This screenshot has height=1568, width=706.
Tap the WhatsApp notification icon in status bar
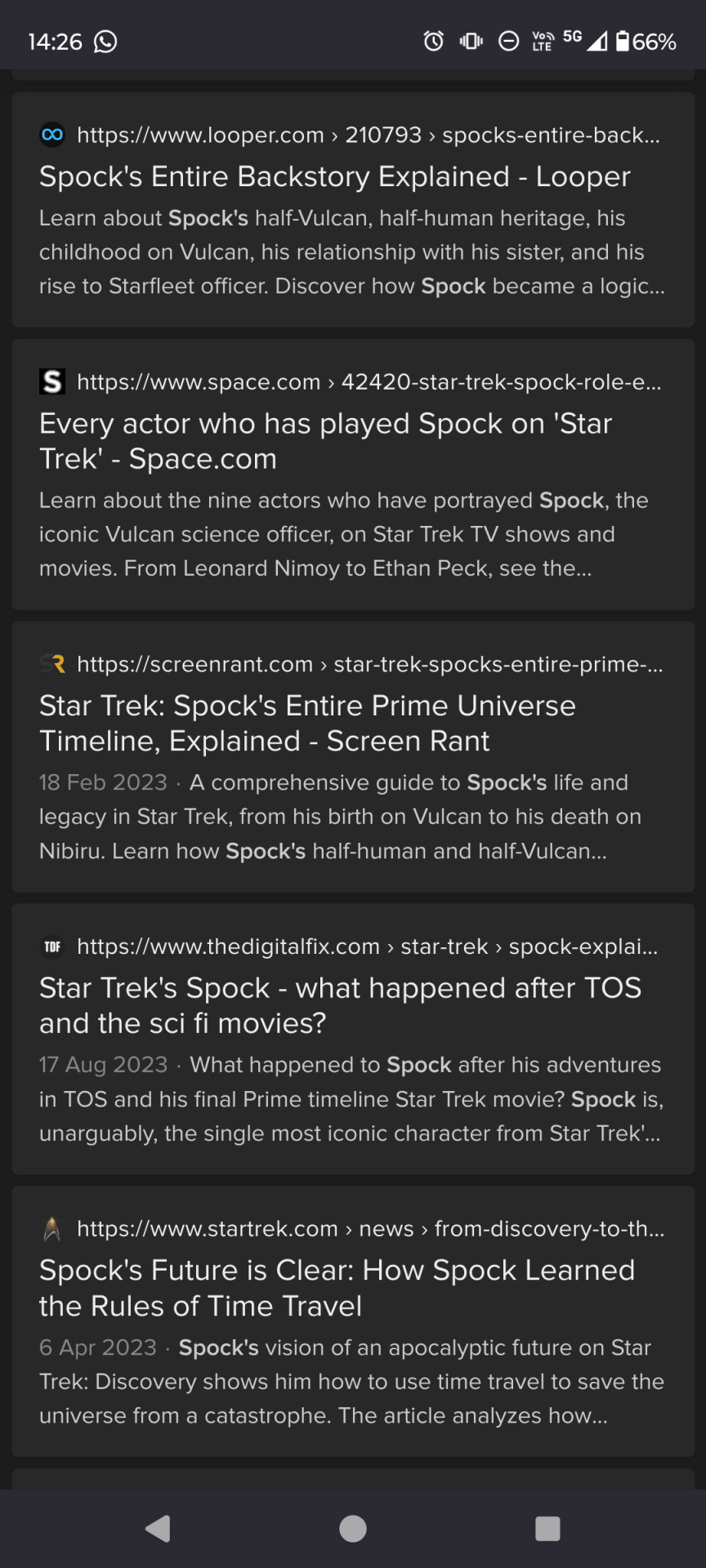pyautogui.click(x=105, y=41)
